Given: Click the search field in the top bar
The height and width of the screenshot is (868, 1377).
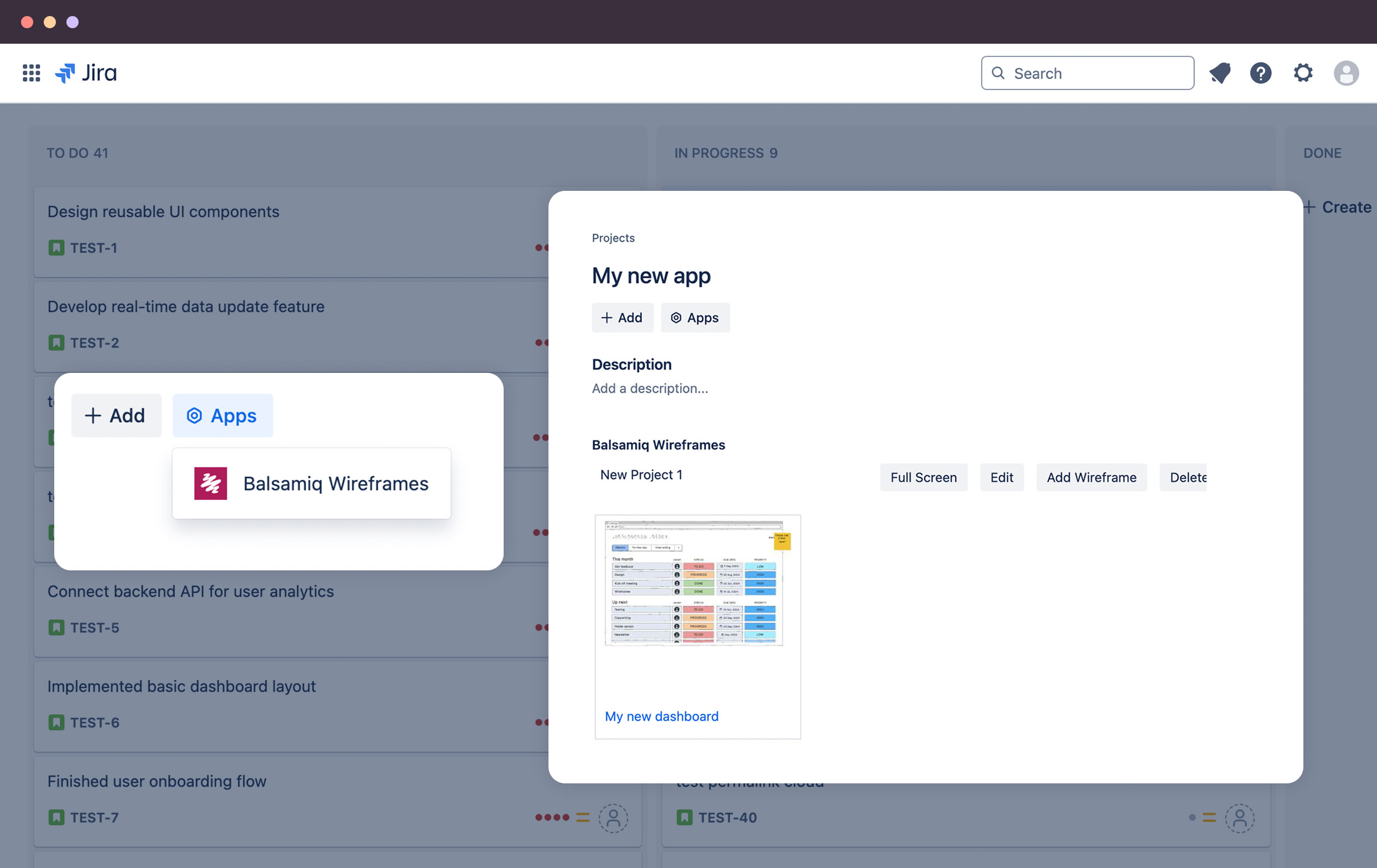Looking at the screenshot, I should [x=1086, y=72].
